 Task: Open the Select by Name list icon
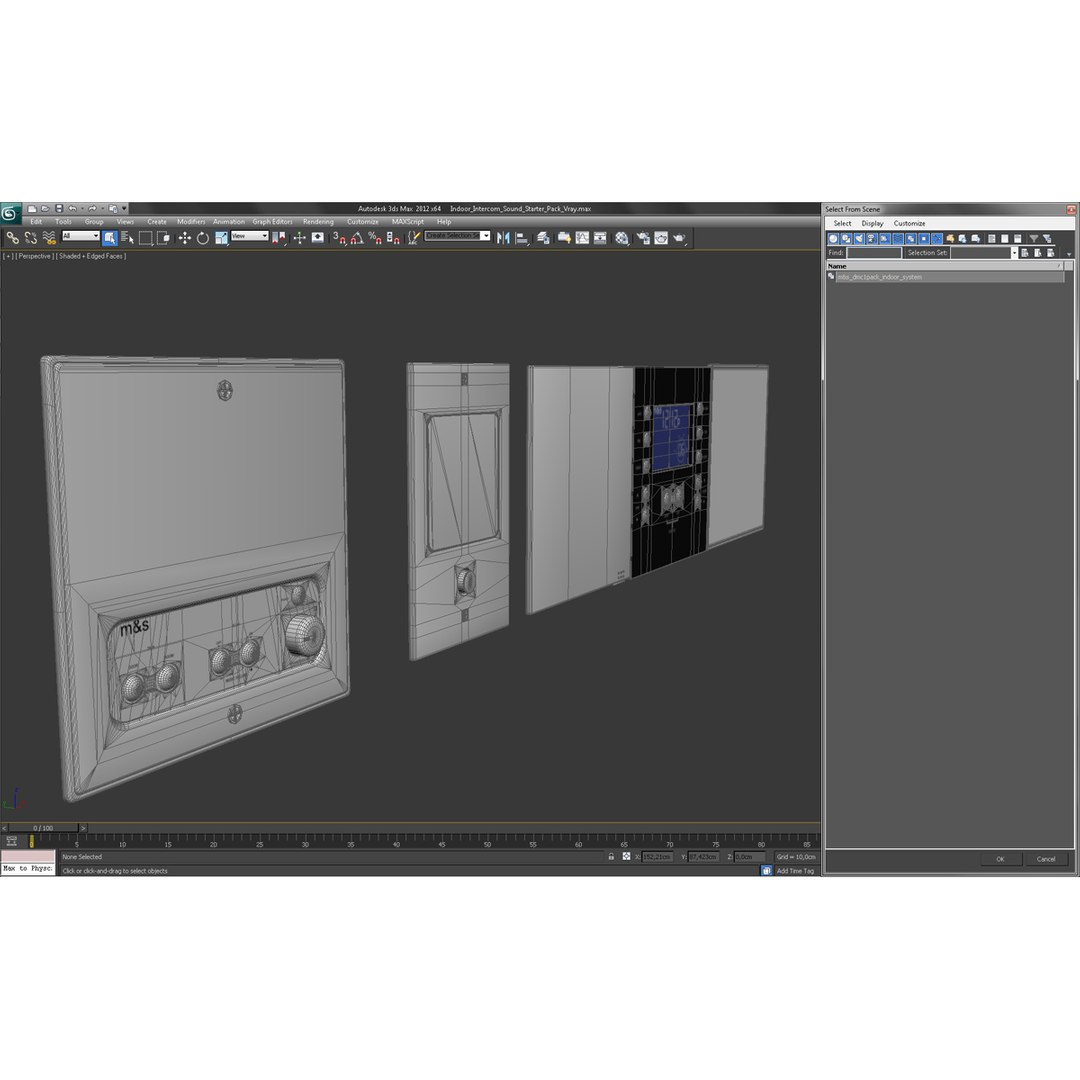point(127,238)
